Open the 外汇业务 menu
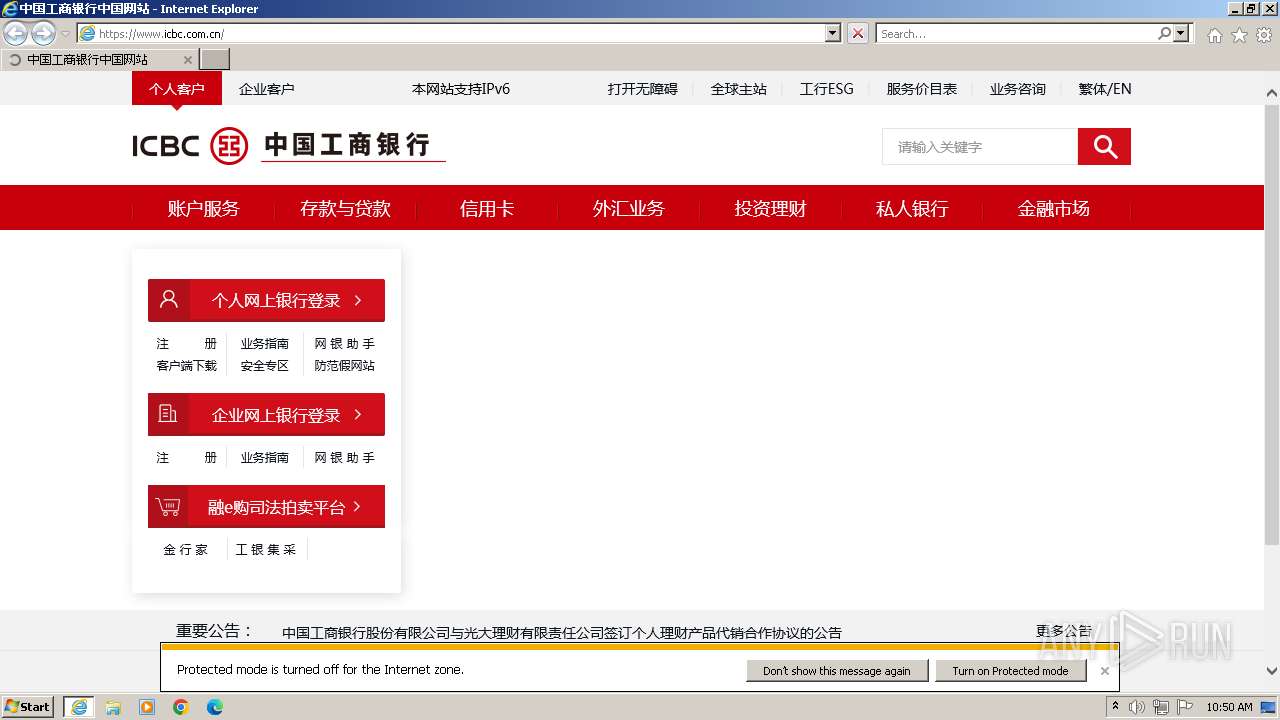Screen dimensions: 1280x720 point(628,209)
